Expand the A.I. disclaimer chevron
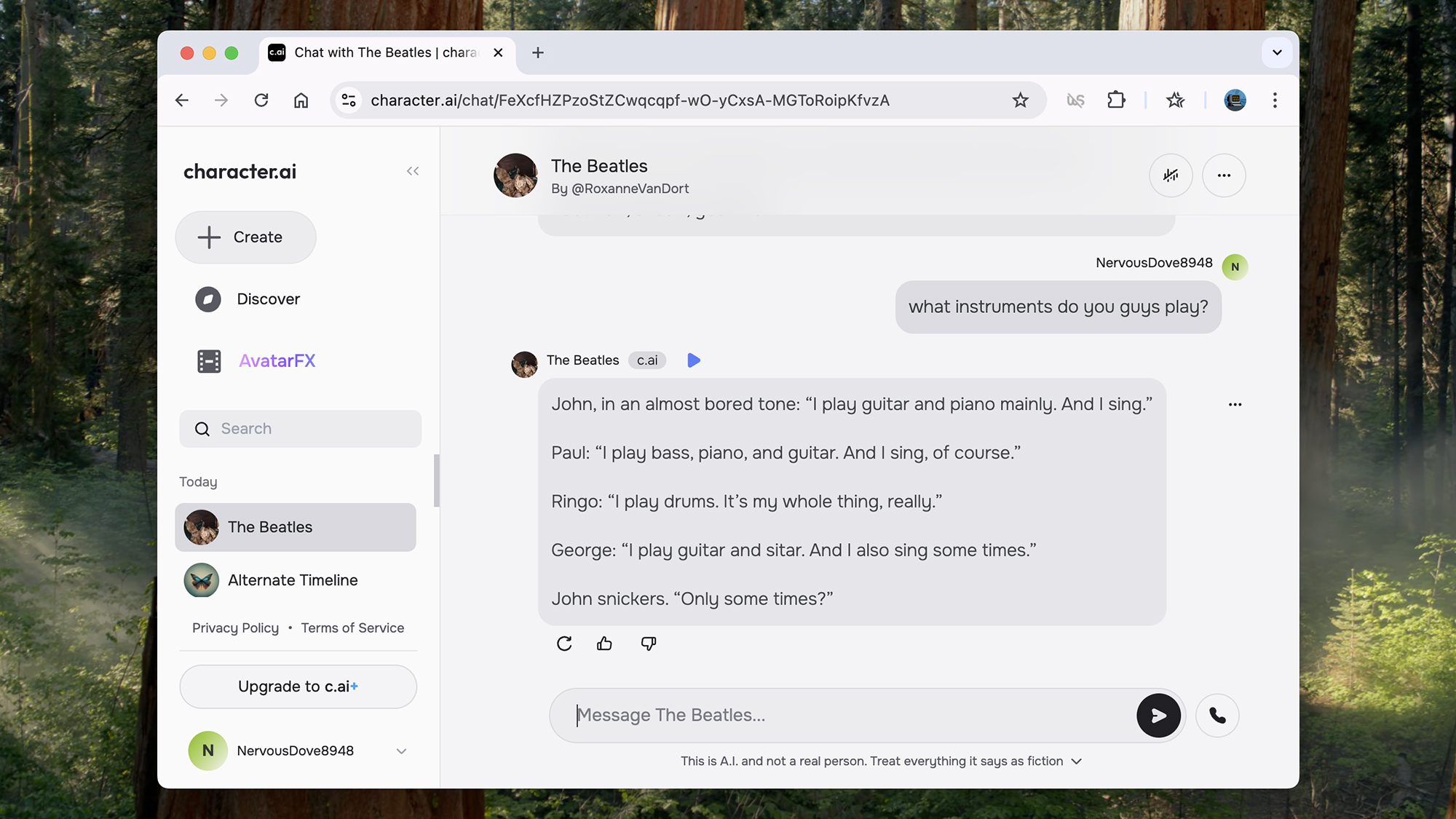Screen dimensions: 1456x819 tap(1077, 761)
